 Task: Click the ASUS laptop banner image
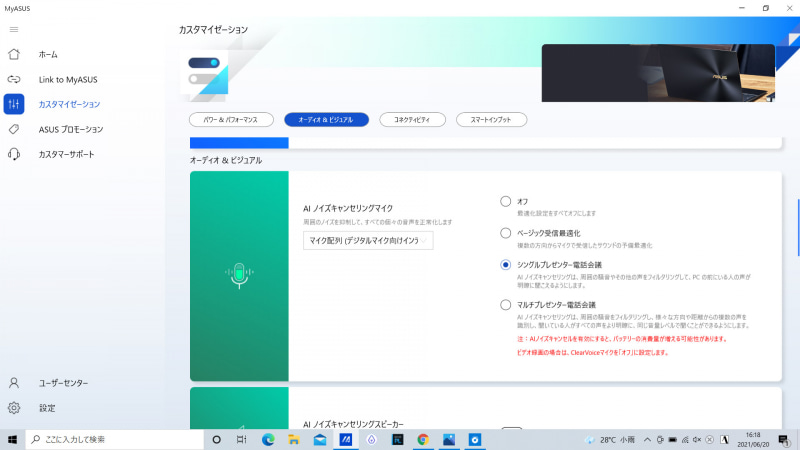(658, 73)
